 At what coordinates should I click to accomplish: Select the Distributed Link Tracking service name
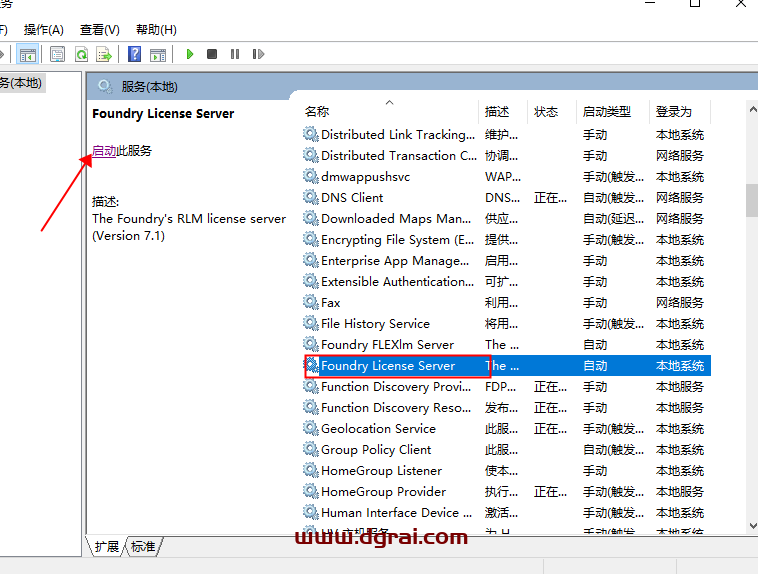click(398, 134)
